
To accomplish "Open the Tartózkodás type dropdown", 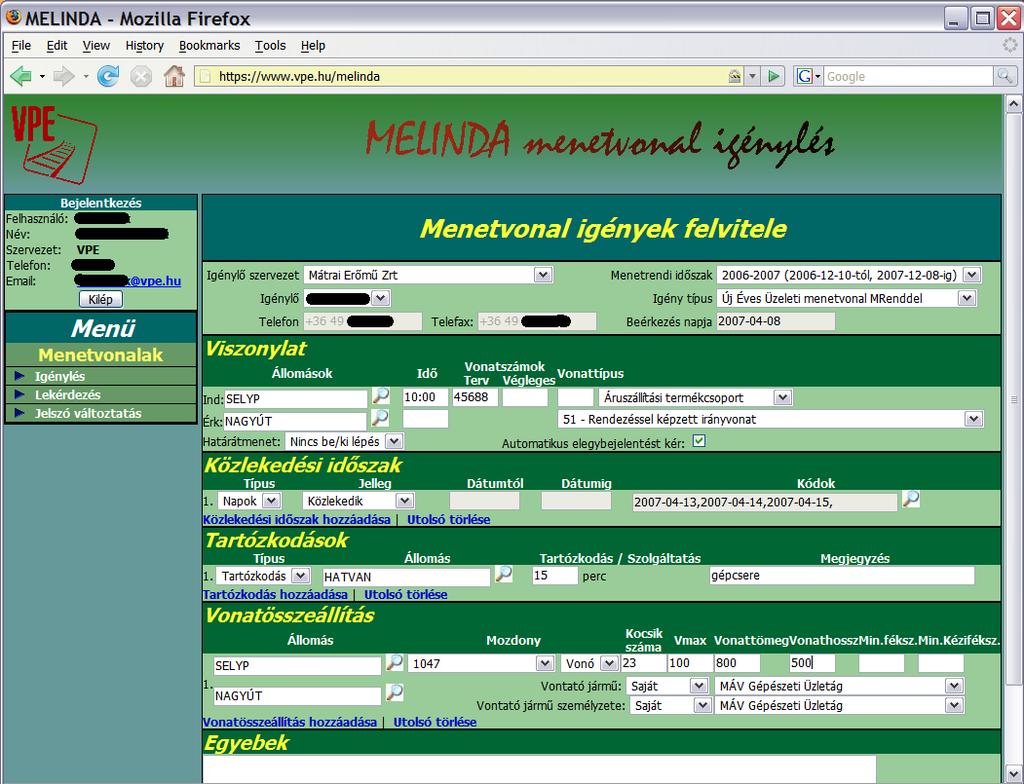I will [x=300, y=576].
